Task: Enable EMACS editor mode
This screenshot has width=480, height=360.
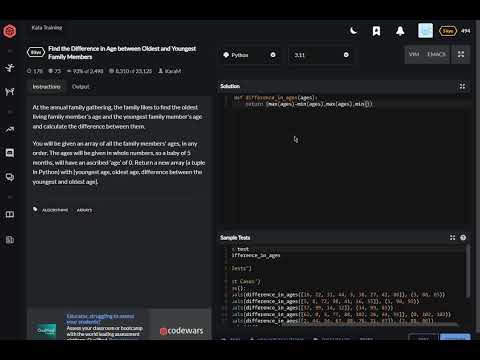Action: point(436,54)
